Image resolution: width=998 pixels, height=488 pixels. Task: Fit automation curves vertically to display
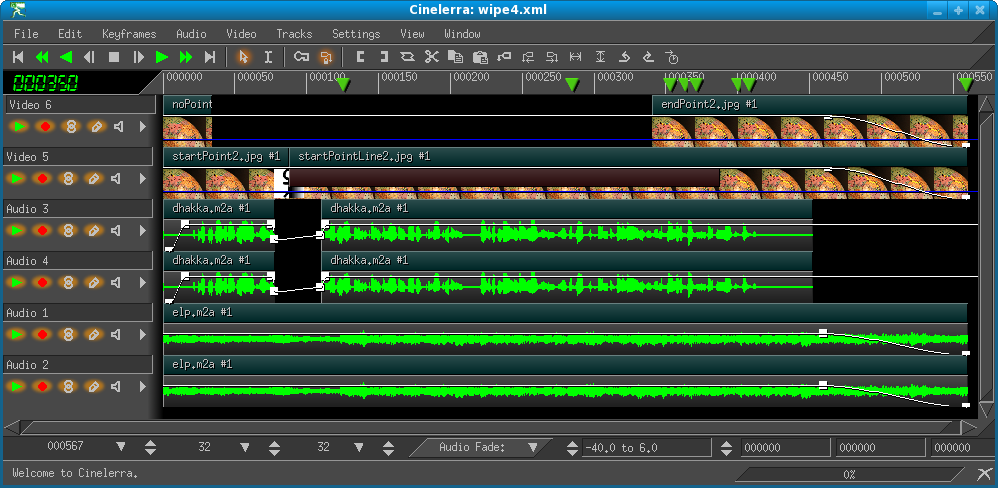[600, 57]
